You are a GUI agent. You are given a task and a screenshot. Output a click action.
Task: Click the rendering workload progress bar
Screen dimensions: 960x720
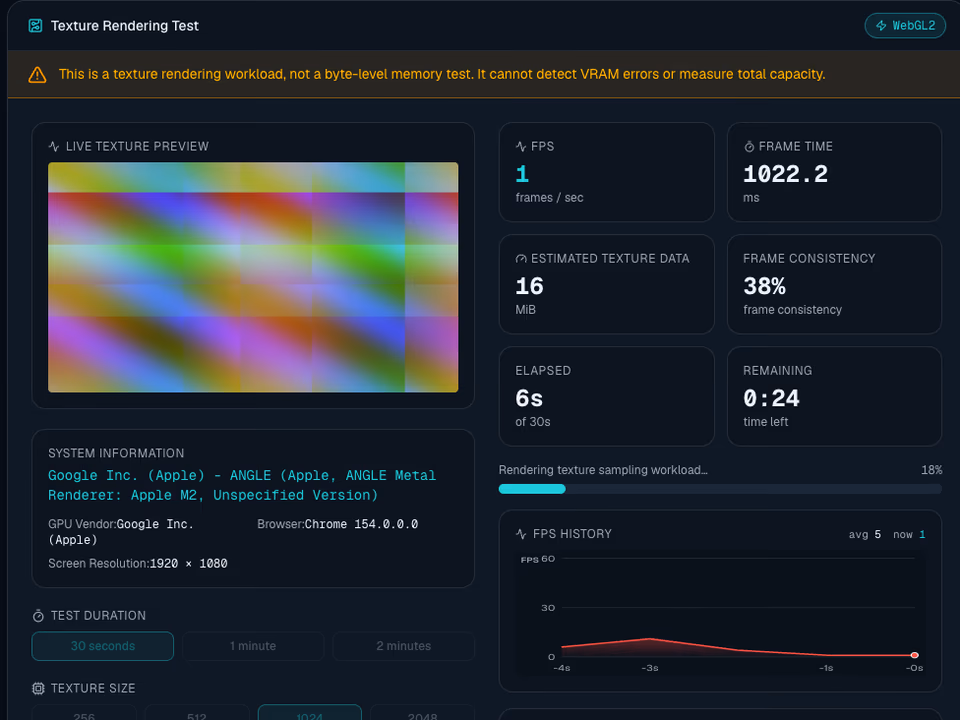click(x=720, y=489)
